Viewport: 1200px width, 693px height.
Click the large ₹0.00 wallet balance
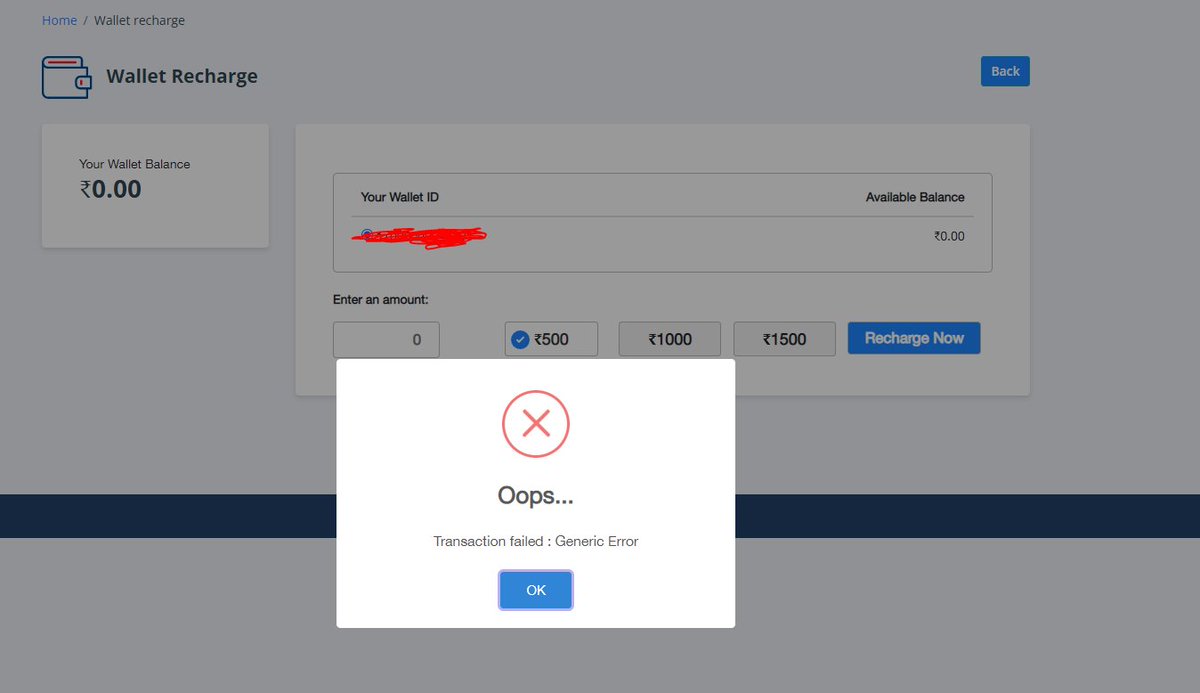[111, 188]
